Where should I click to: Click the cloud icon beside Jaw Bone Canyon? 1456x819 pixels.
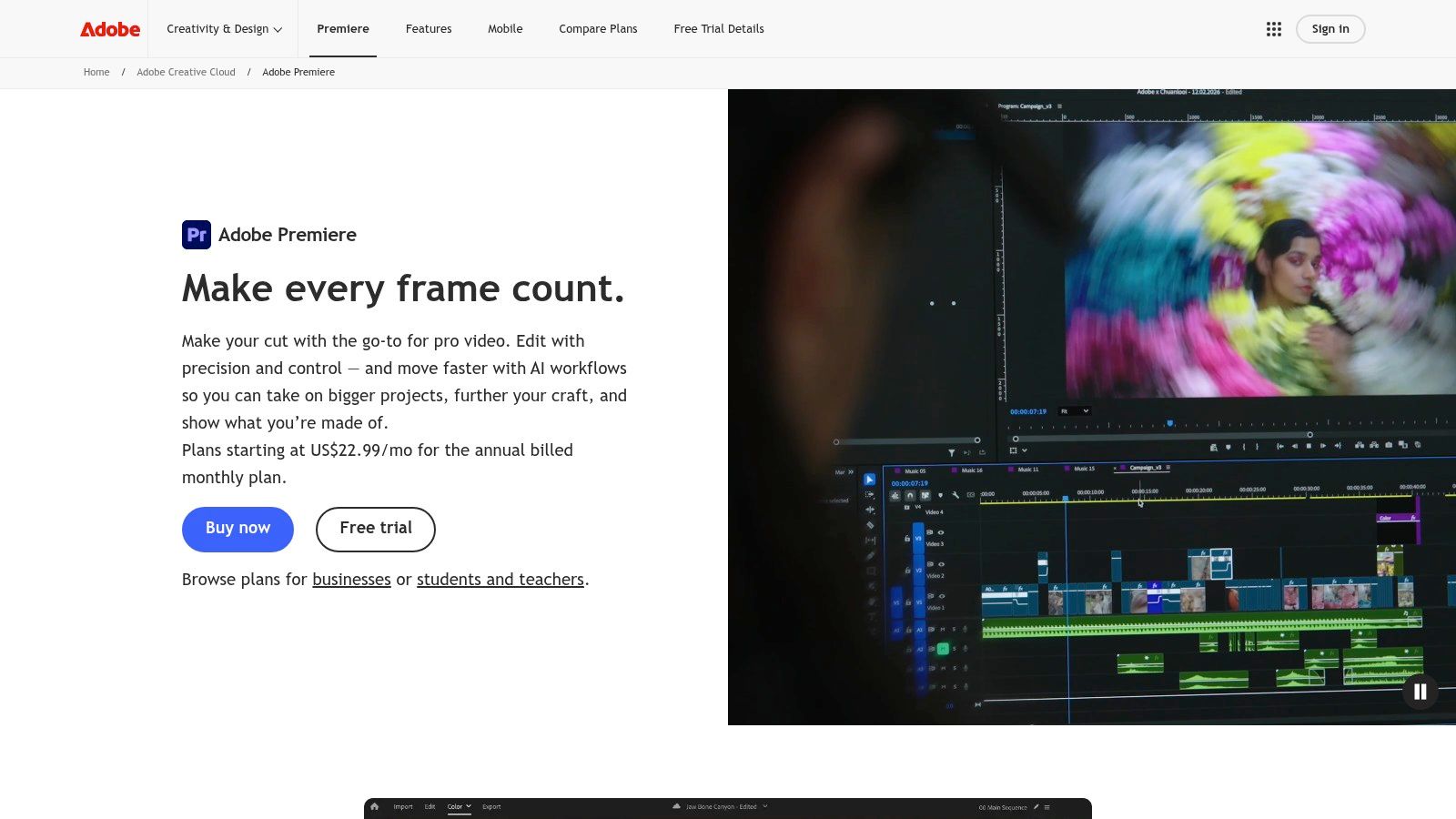[676, 806]
